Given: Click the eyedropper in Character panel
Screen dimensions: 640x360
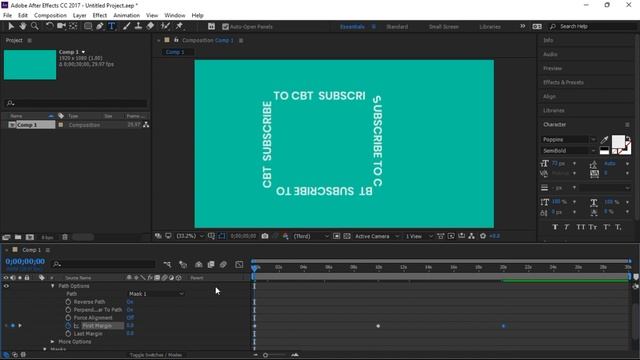Looking at the screenshot, I should tap(604, 140).
